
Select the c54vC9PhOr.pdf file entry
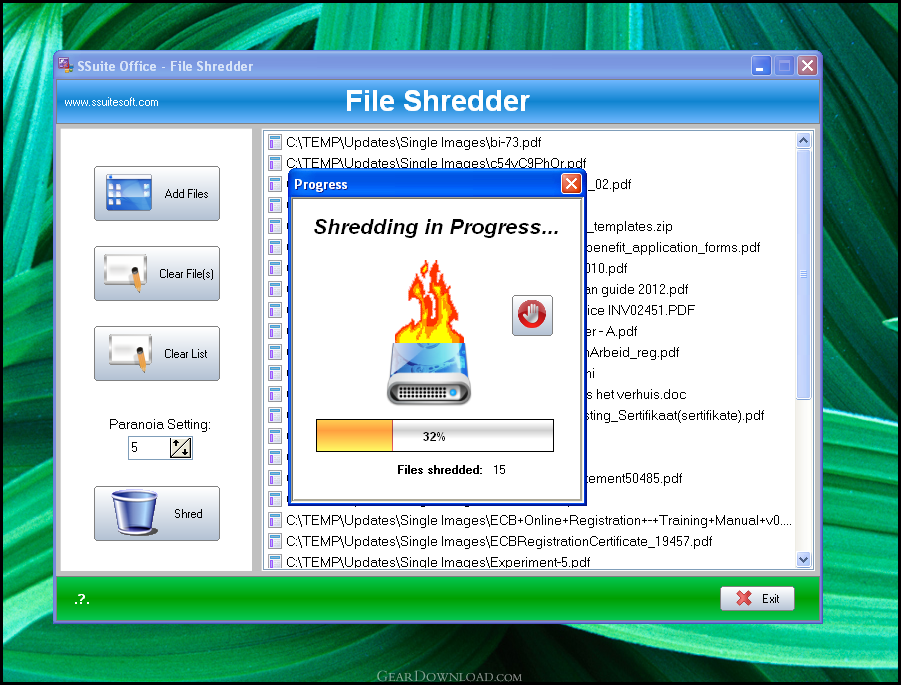[436, 163]
